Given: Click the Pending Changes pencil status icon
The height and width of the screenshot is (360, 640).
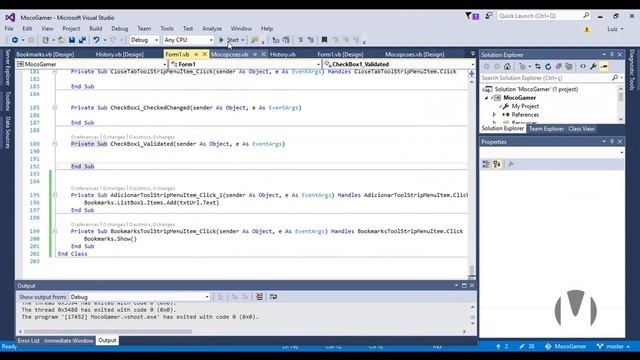Looking at the screenshot, I should pos(522,347).
